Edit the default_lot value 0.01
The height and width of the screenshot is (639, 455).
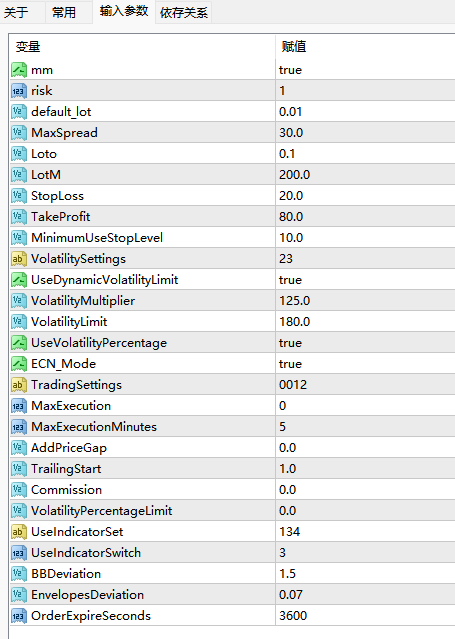[290, 112]
